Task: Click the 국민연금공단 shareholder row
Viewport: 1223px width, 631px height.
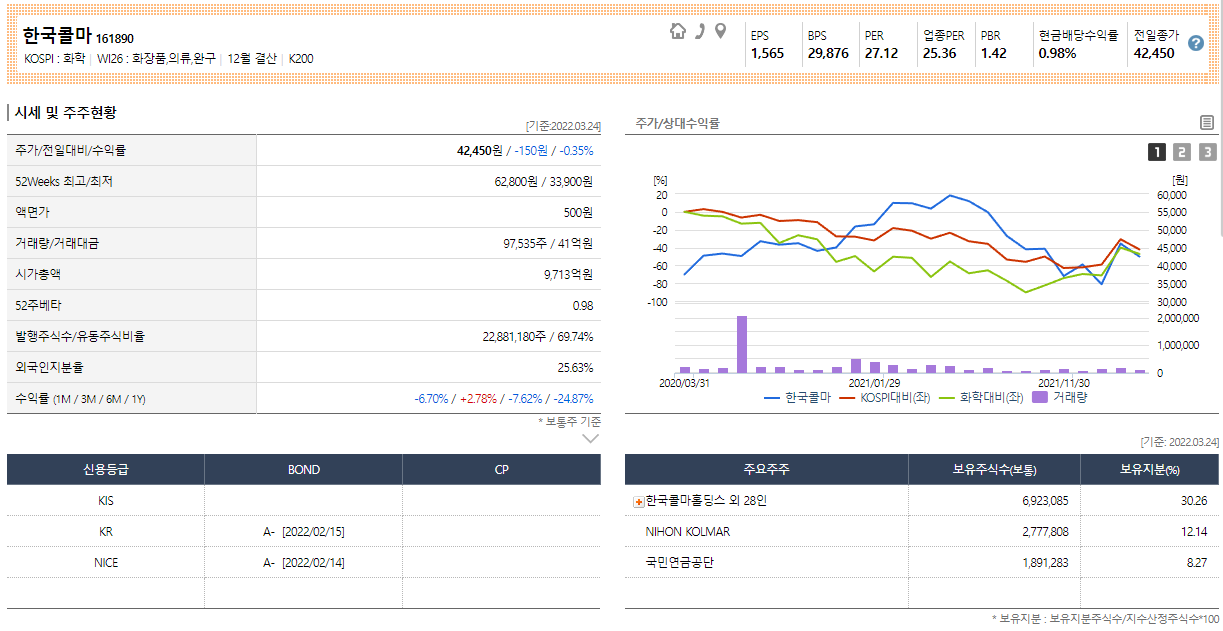Action: 922,562
